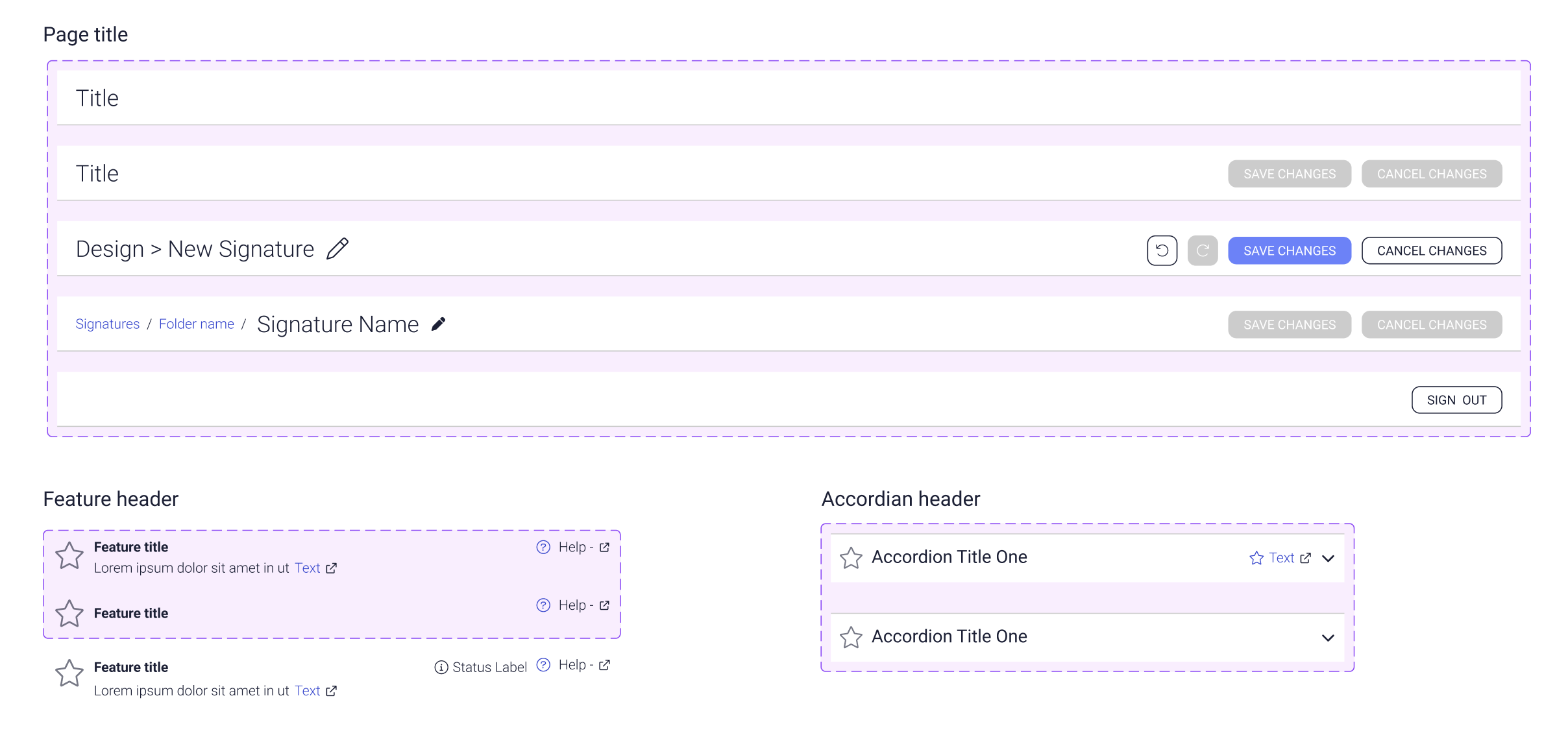The height and width of the screenshot is (746, 1568).
Task: Open the external link icon after second Help
Action: click(604, 605)
